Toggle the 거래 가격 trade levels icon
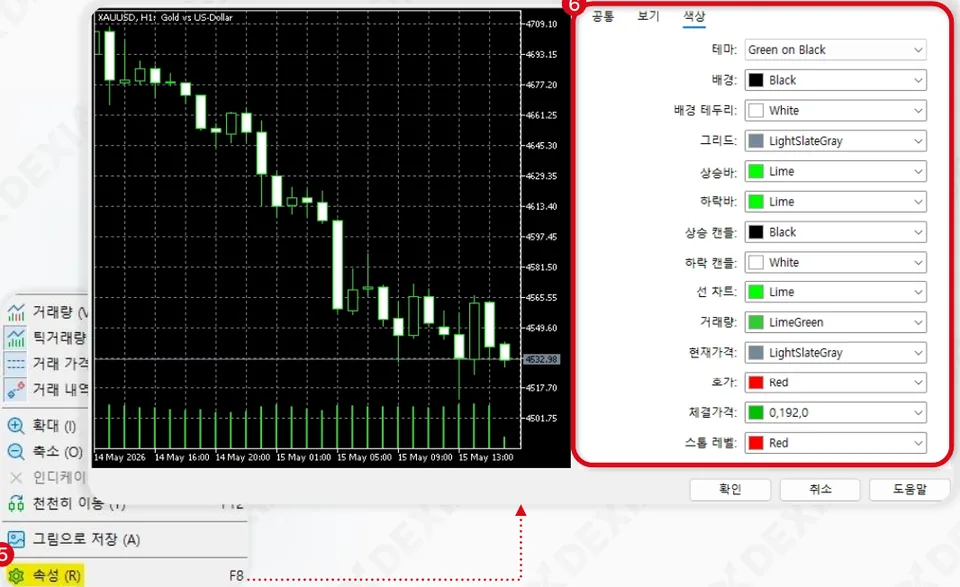The image size is (960, 587). (16, 364)
